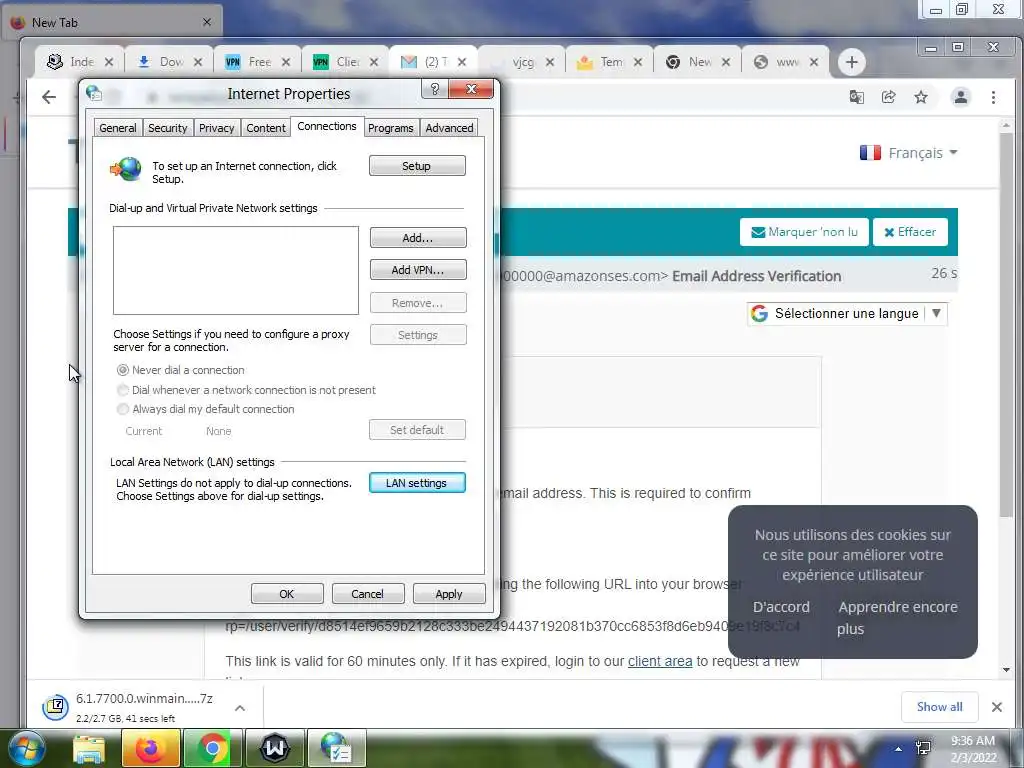Open the Windows Start menu
Screen dimensions: 1024x768
tap(27, 748)
